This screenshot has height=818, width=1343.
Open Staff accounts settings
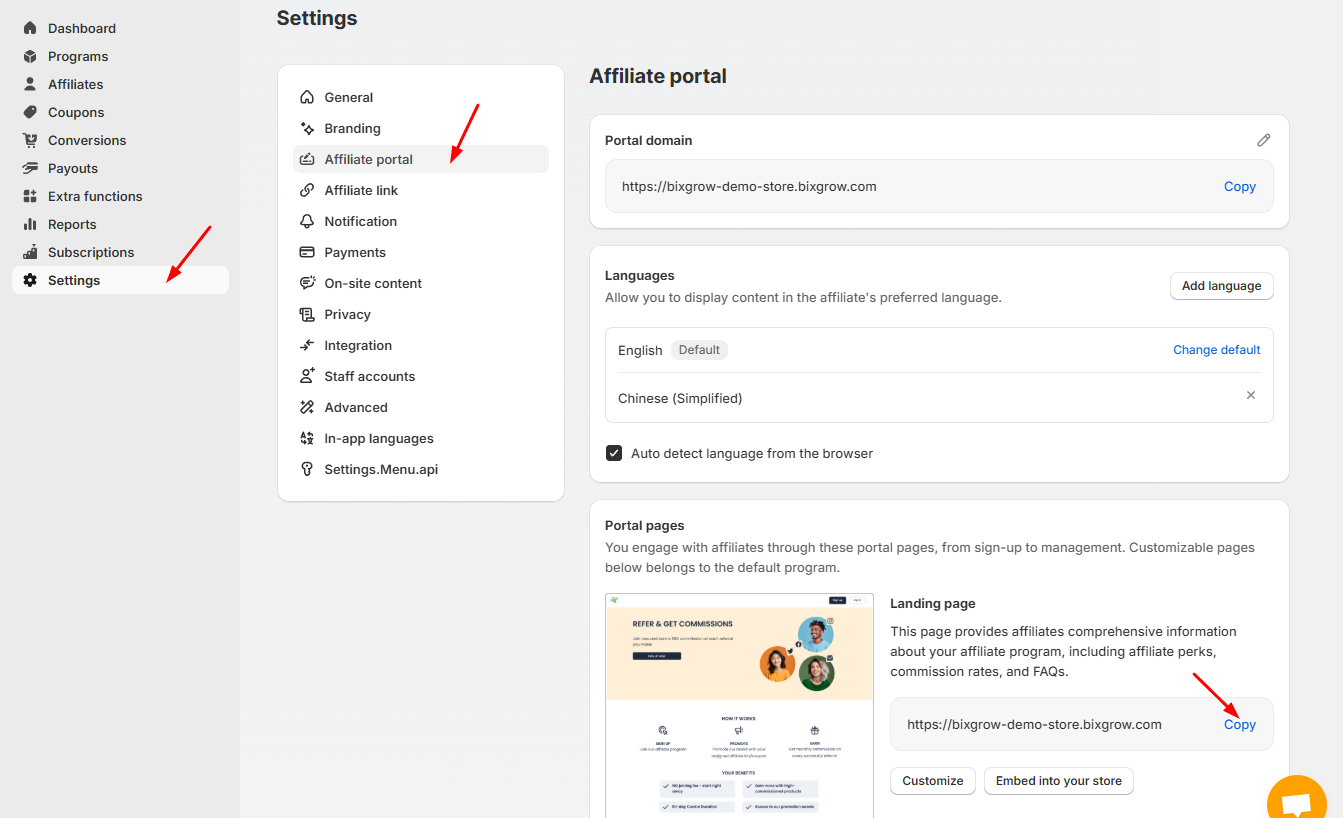click(369, 376)
